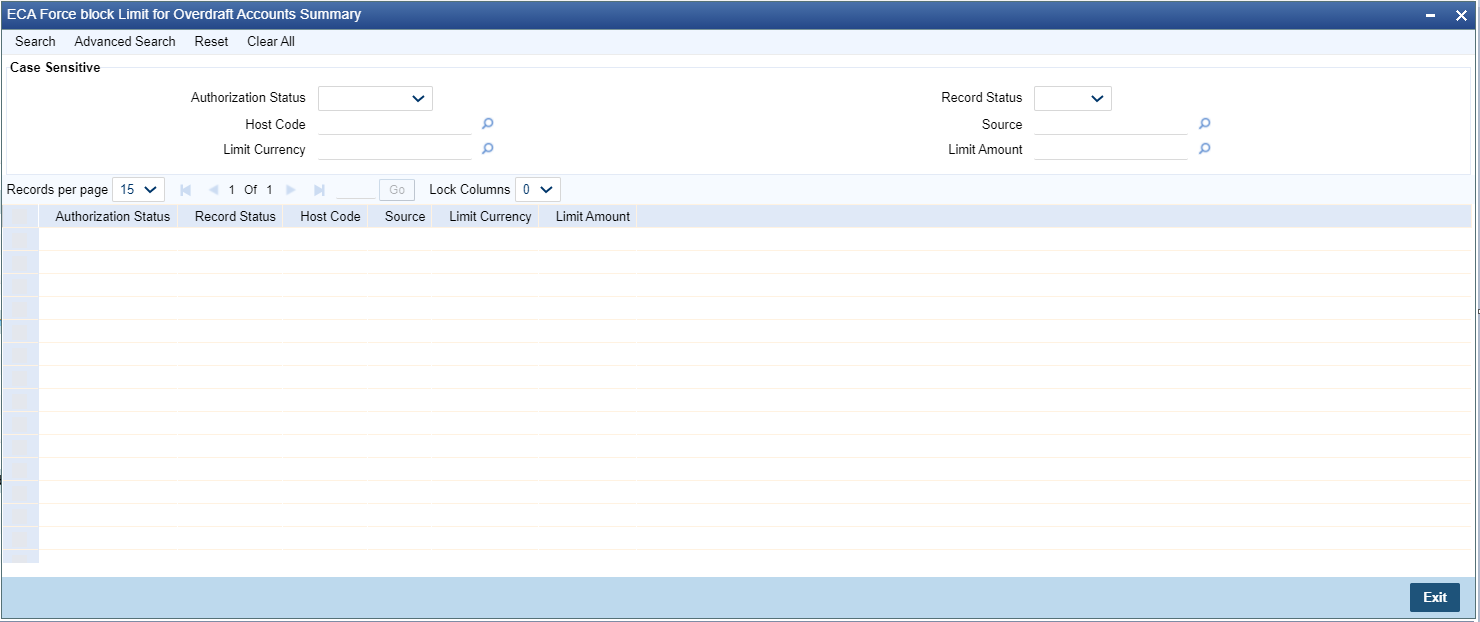The width and height of the screenshot is (1480, 622).
Task: Go to first page of records
Action: (185, 189)
